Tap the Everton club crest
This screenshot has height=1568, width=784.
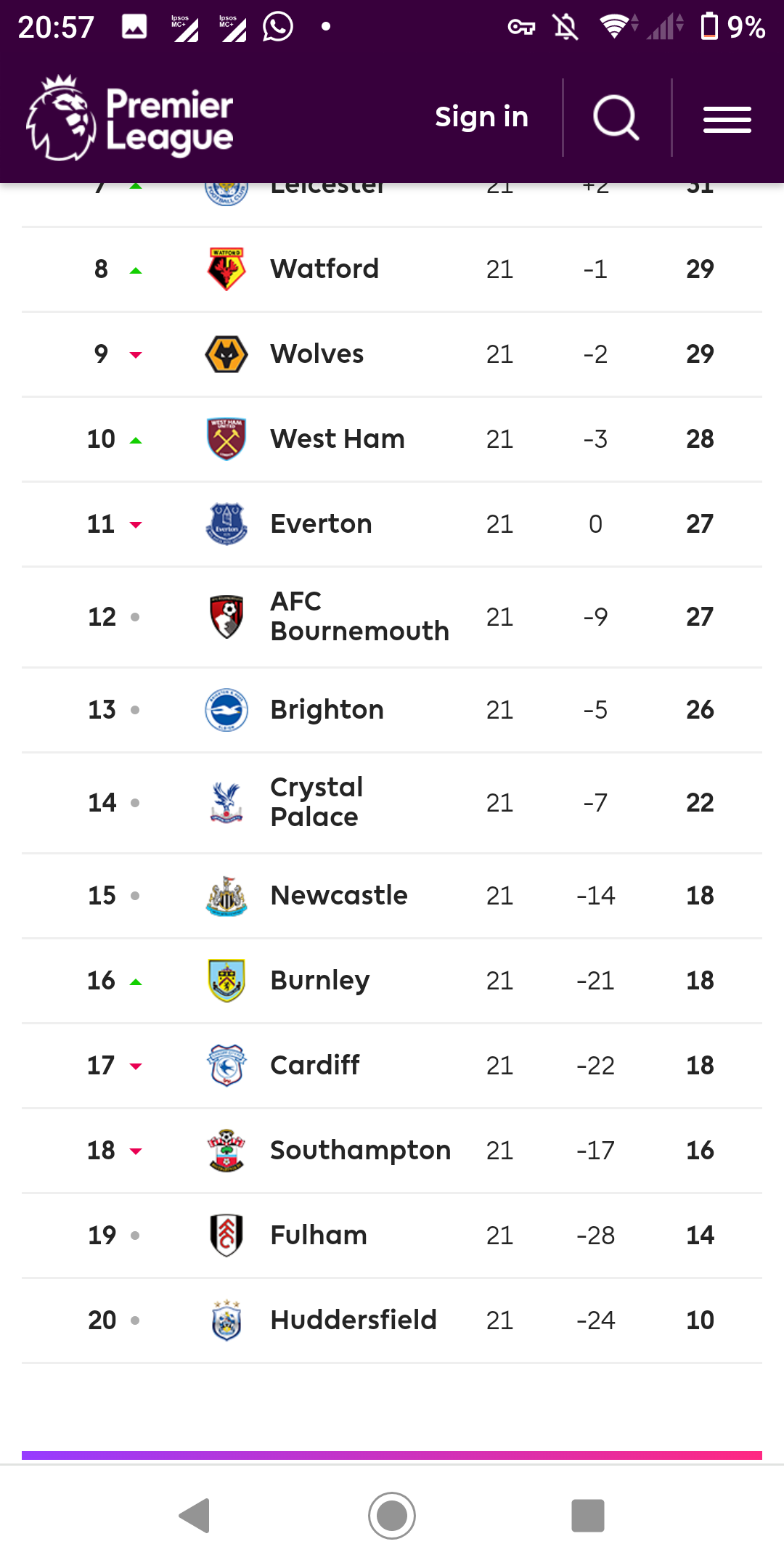point(226,524)
